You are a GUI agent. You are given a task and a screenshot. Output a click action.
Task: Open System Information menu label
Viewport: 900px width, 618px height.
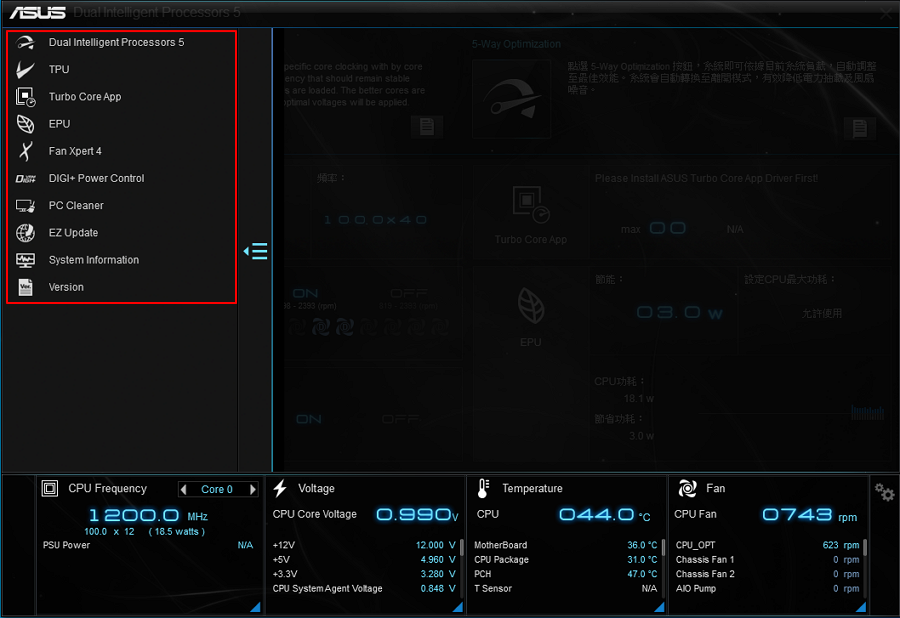tap(94, 260)
